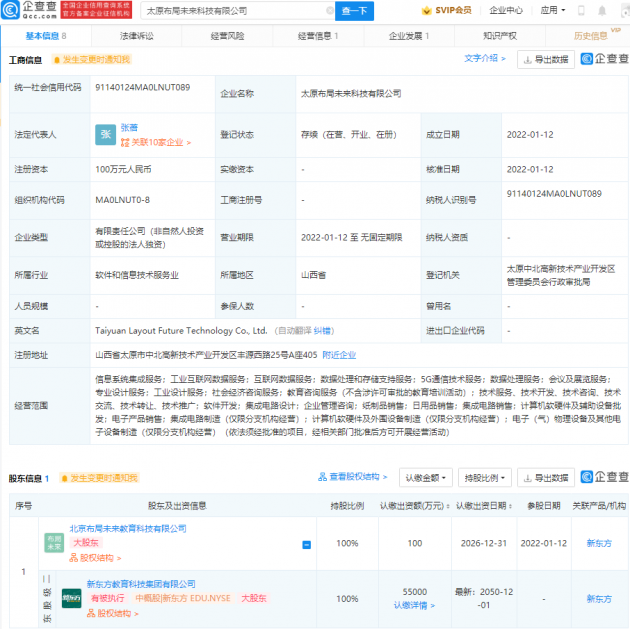
Task: Expand the 应用 dropdown menu
Action: [x=553, y=10]
